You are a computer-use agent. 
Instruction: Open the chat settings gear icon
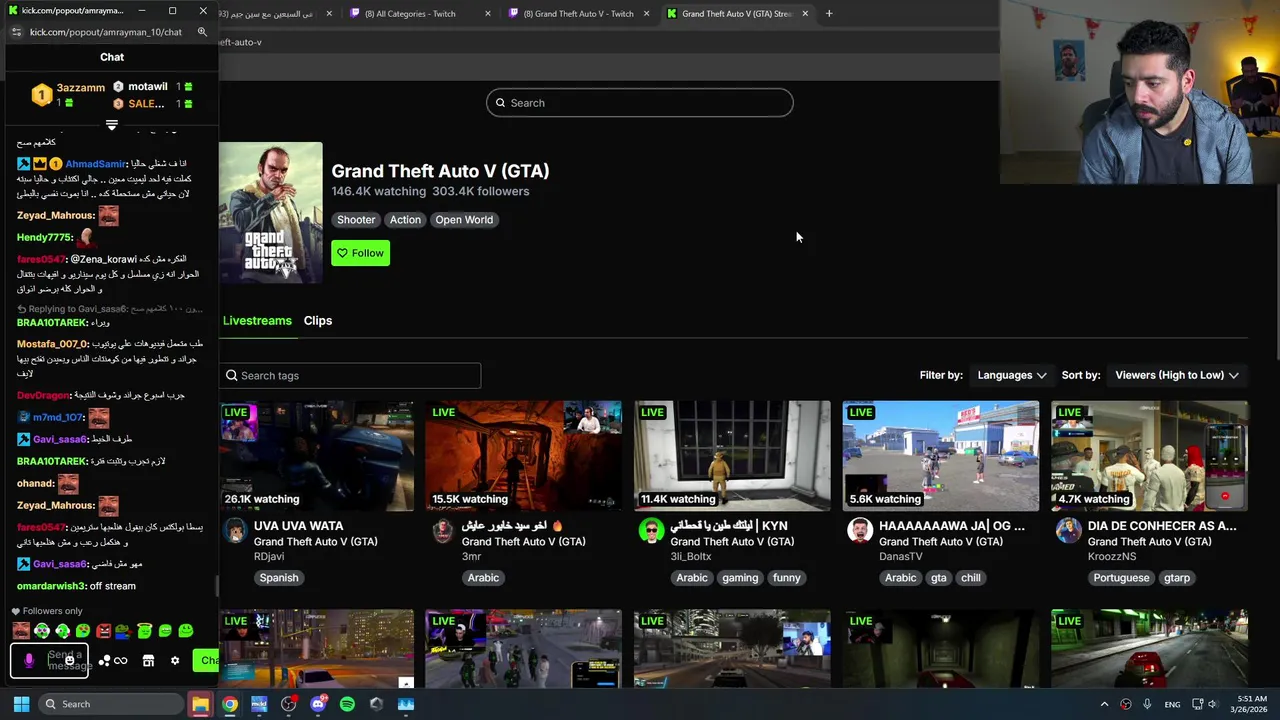[175, 661]
